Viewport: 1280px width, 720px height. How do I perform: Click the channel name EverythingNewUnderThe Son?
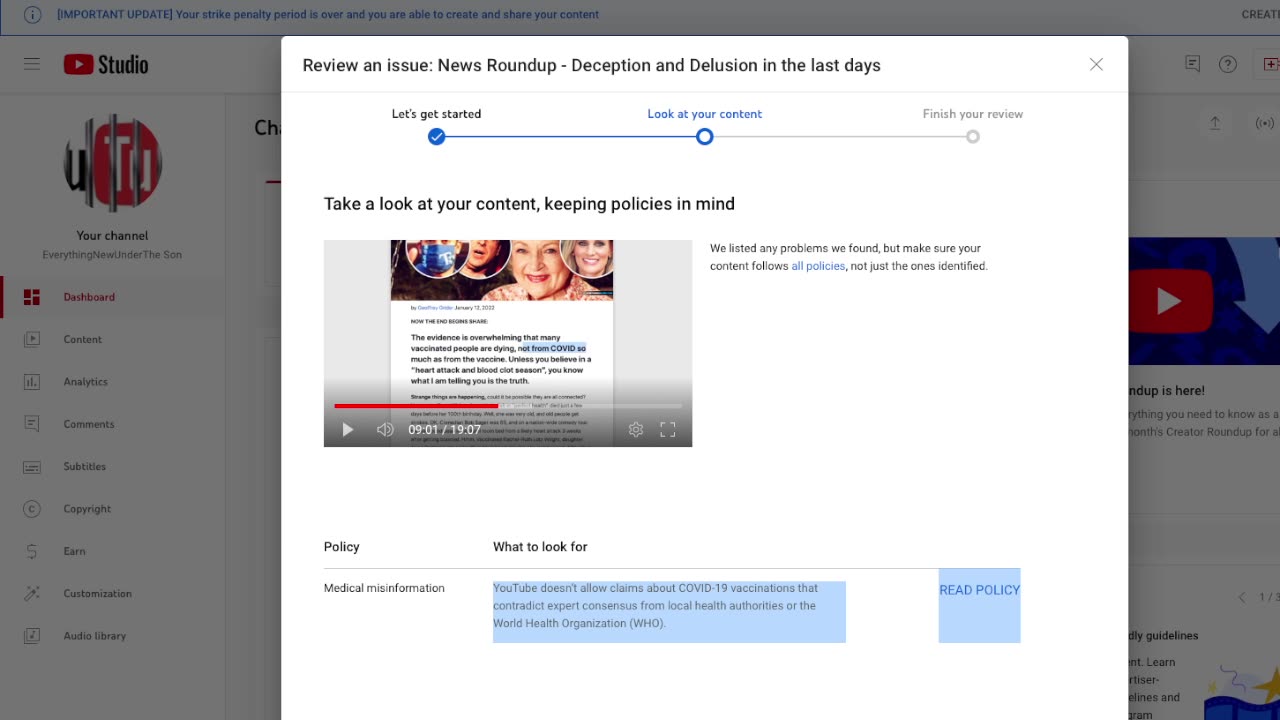tap(112, 255)
